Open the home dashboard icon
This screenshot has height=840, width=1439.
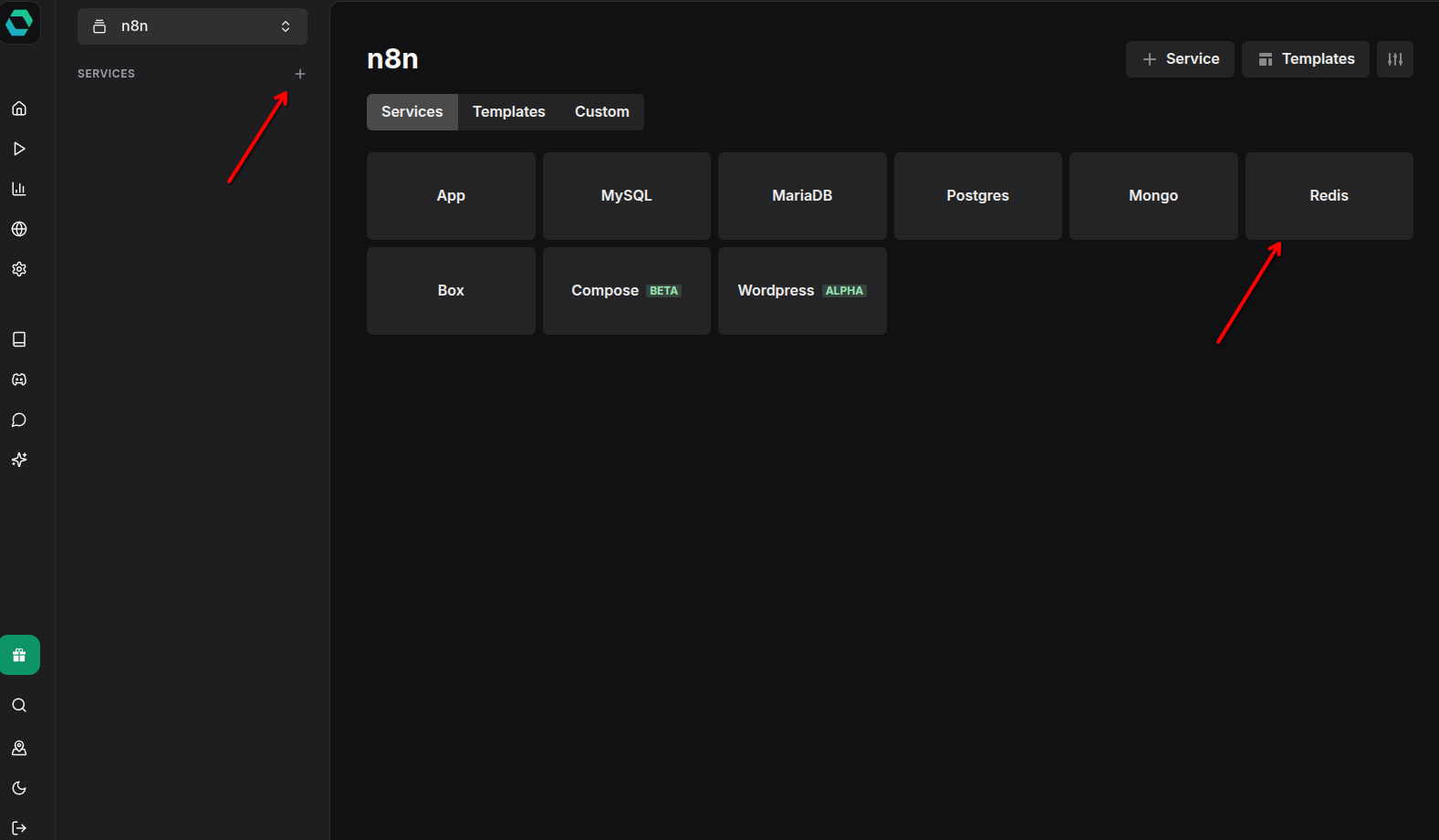tap(19, 109)
